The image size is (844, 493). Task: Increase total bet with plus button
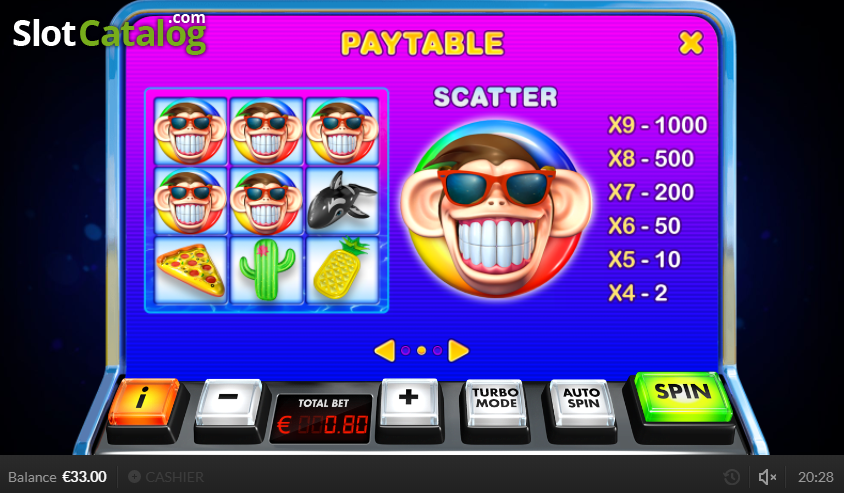point(409,402)
